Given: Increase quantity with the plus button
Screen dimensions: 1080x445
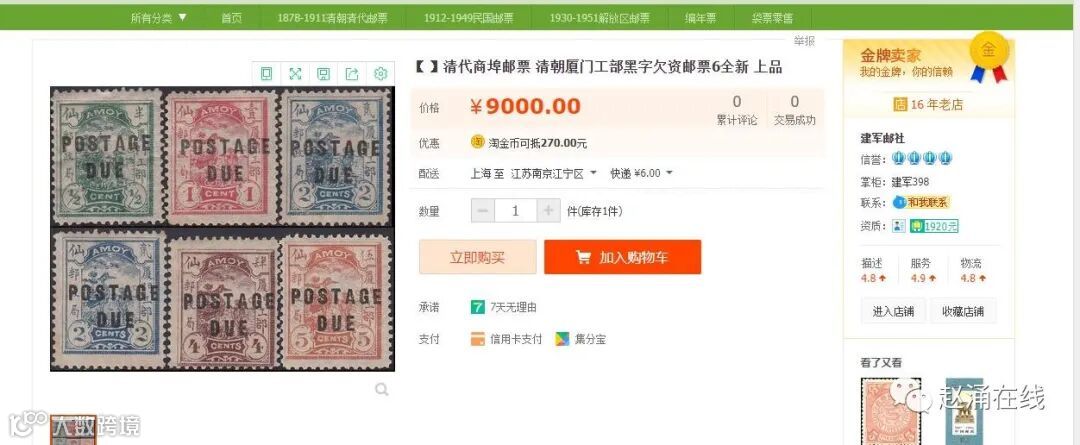Looking at the screenshot, I should tap(548, 211).
